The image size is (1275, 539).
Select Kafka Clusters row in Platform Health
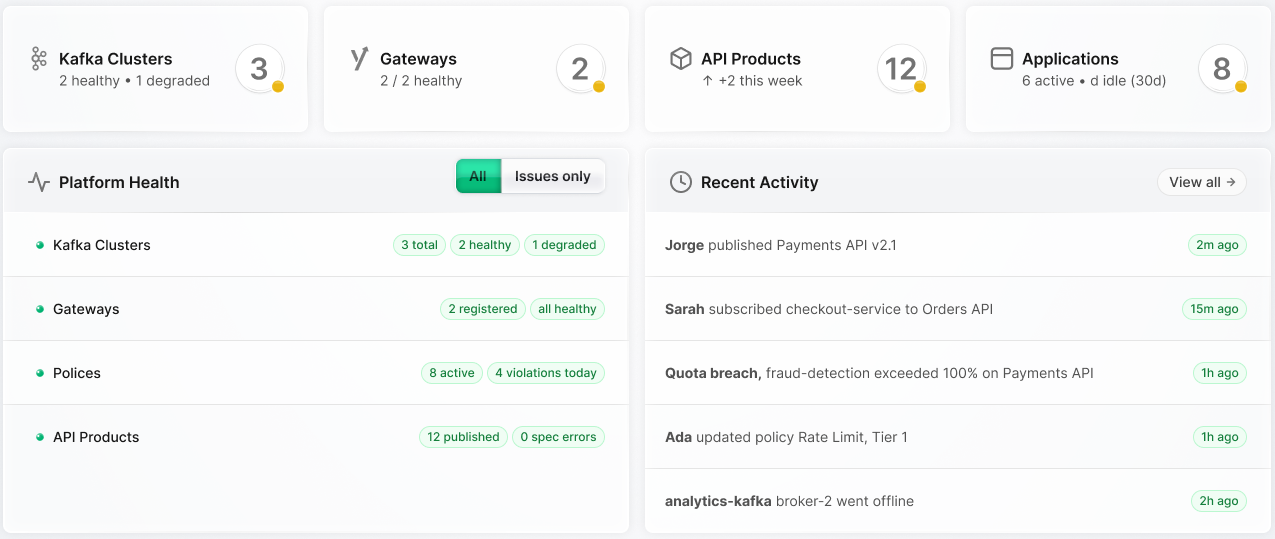[x=316, y=245]
